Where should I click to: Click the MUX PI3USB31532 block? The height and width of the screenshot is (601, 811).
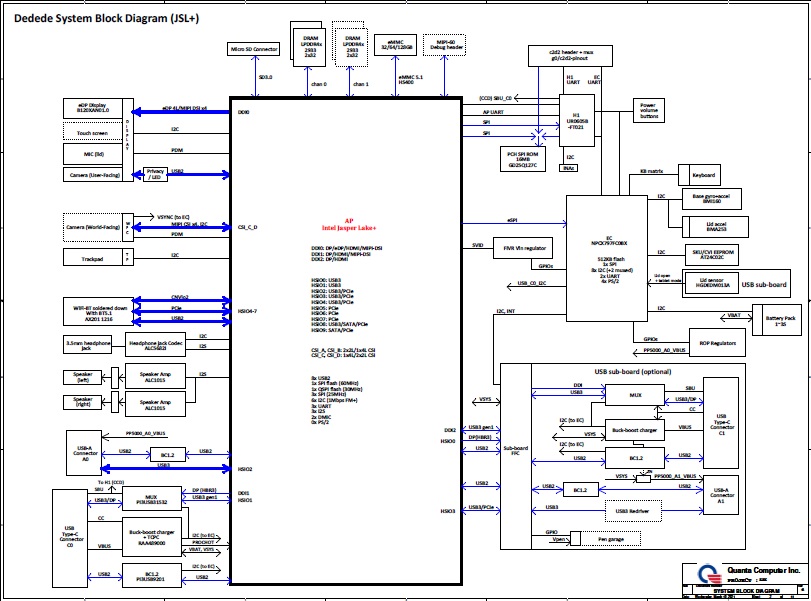pyautogui.click(x=152, y=499)
